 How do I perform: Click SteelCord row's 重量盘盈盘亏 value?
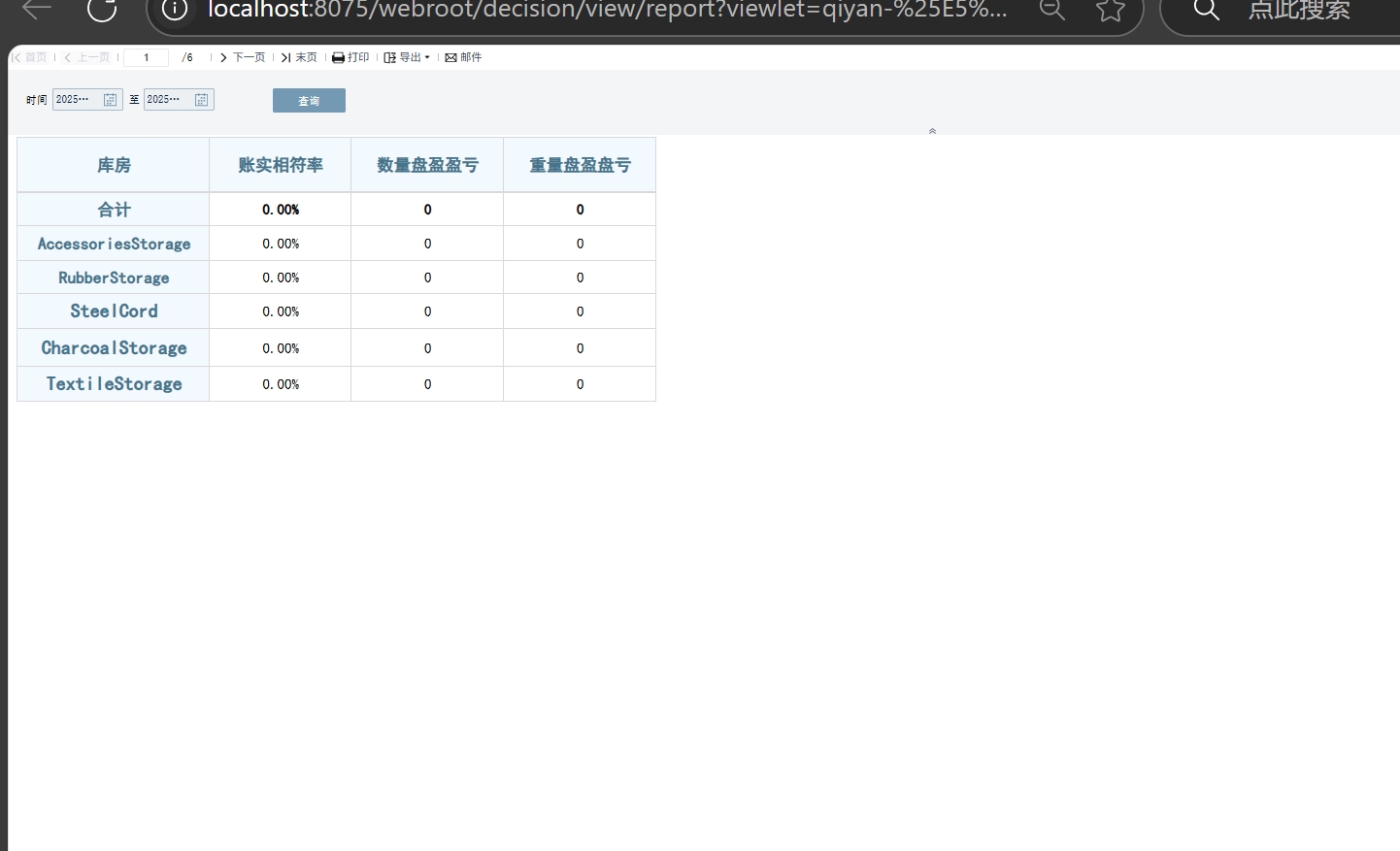coord(580,311)
